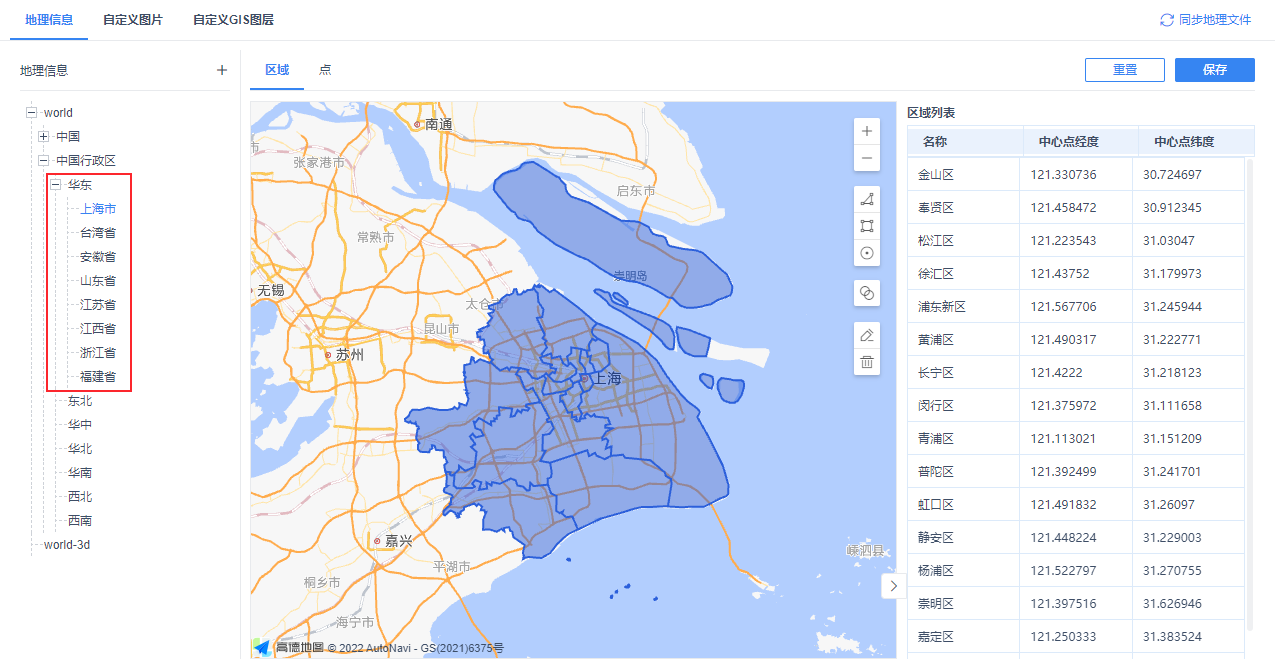This screenshot has height=669, width=1275.
Task: Click latitude value 31.626946
Action: click(1172, 604)
